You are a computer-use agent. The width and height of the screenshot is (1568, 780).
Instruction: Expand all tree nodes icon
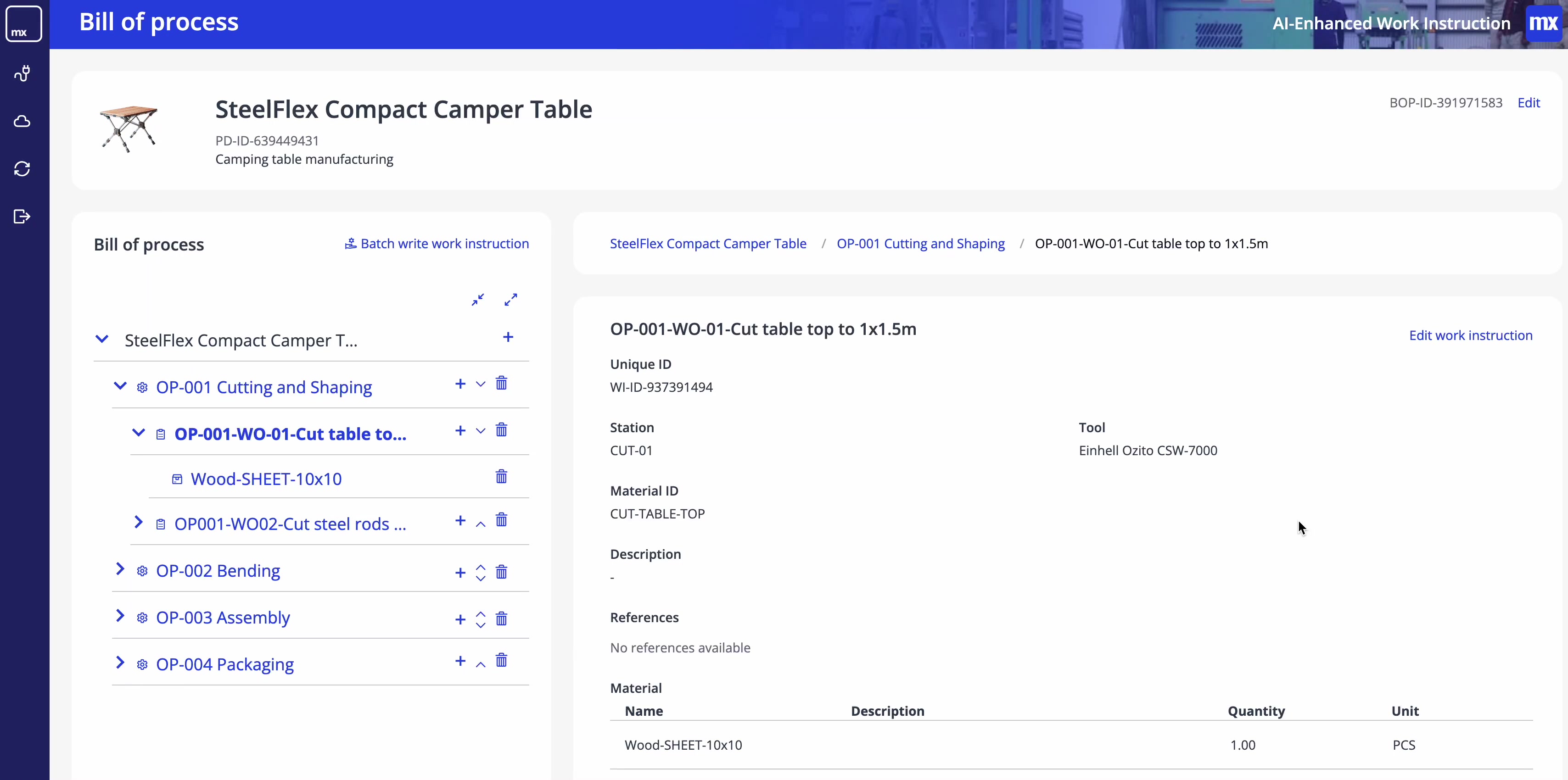(511, 299)
